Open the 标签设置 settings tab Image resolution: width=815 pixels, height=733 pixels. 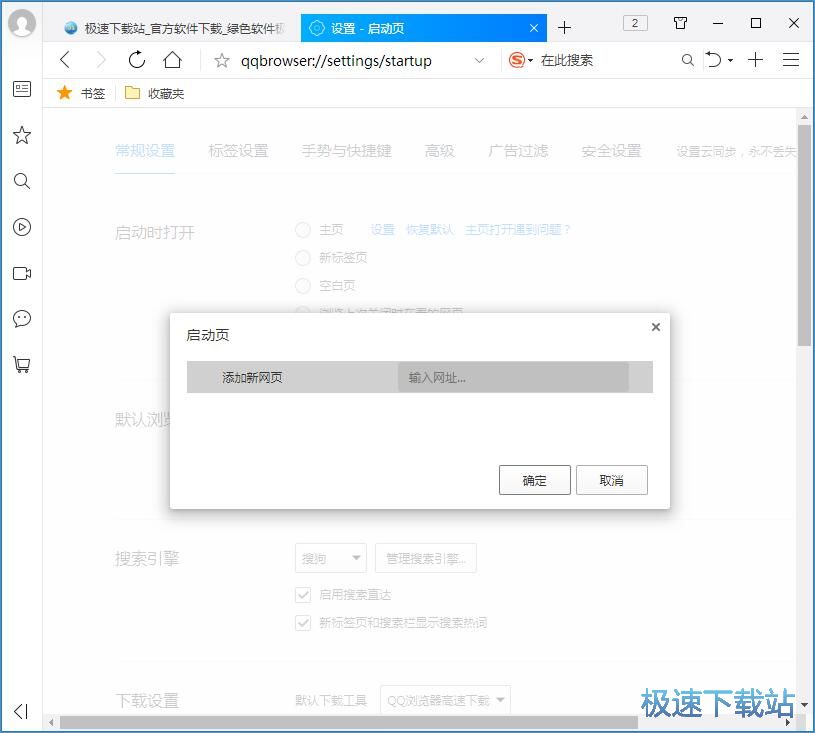[238, 151]
